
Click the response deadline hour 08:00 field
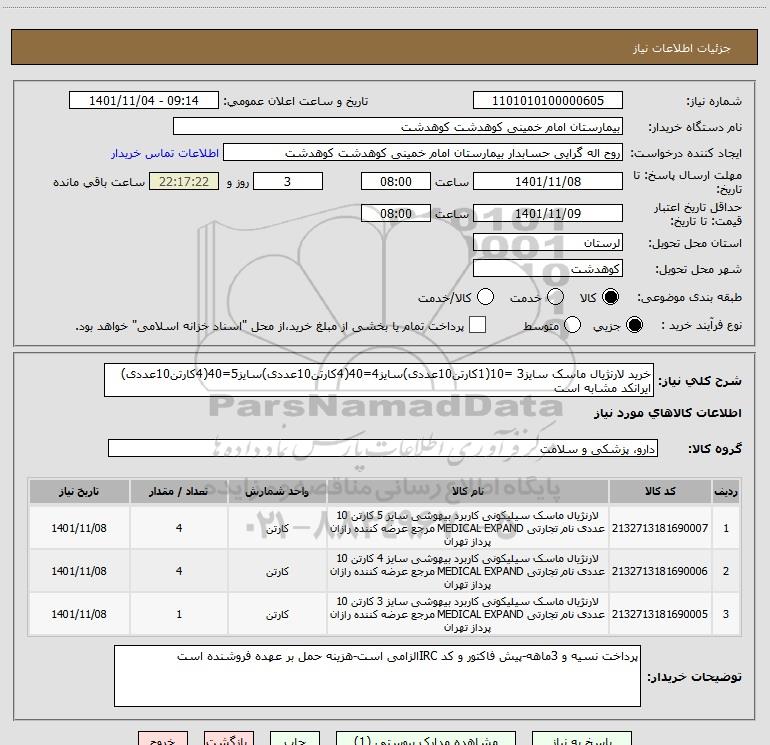coord(396,182)
